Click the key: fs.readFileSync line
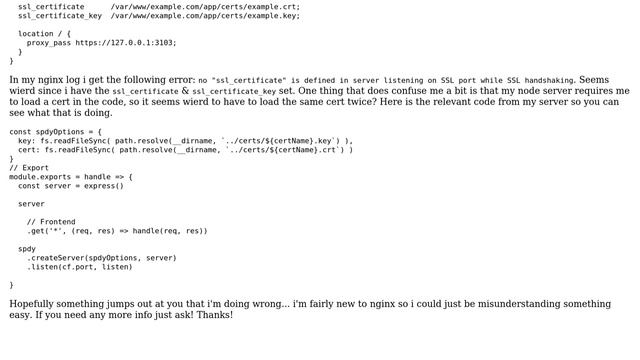The width and height of the screenshot is (640, 360). point(185,141)
